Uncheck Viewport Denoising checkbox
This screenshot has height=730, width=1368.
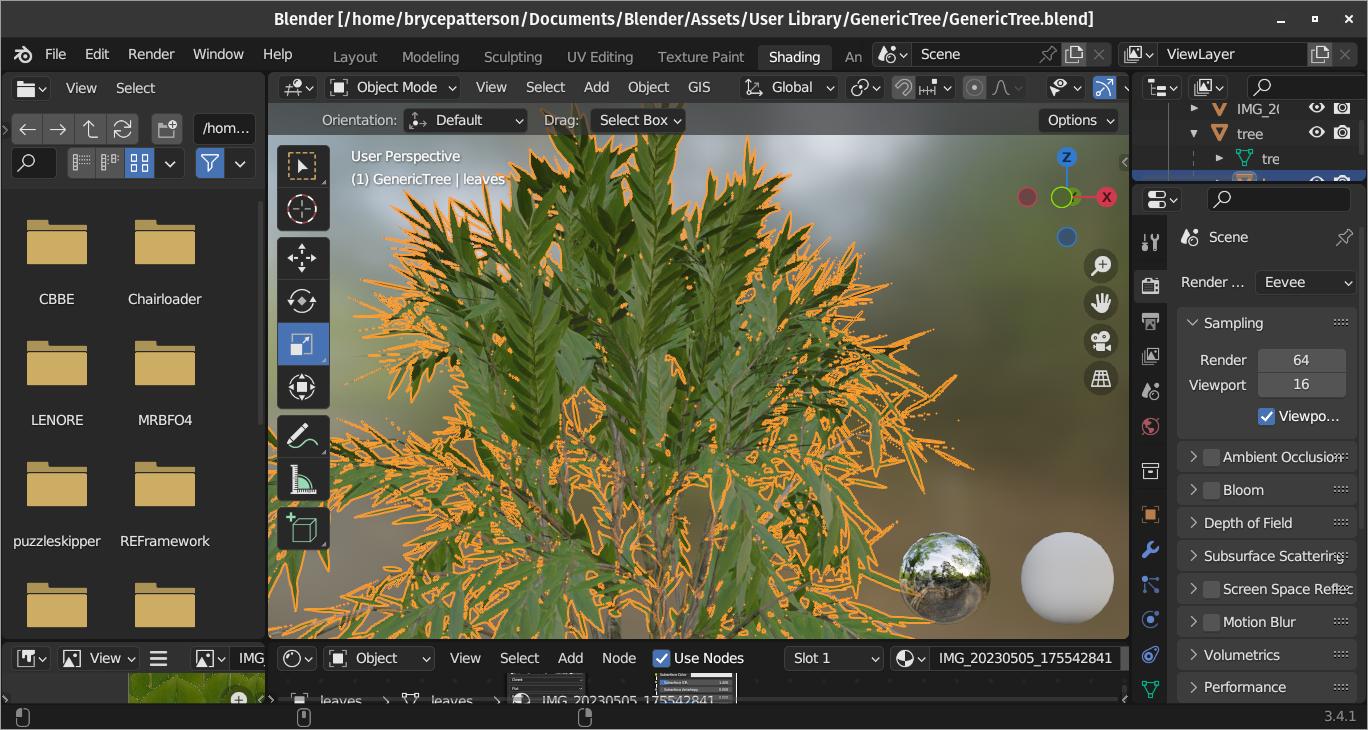click(1266, 416)
